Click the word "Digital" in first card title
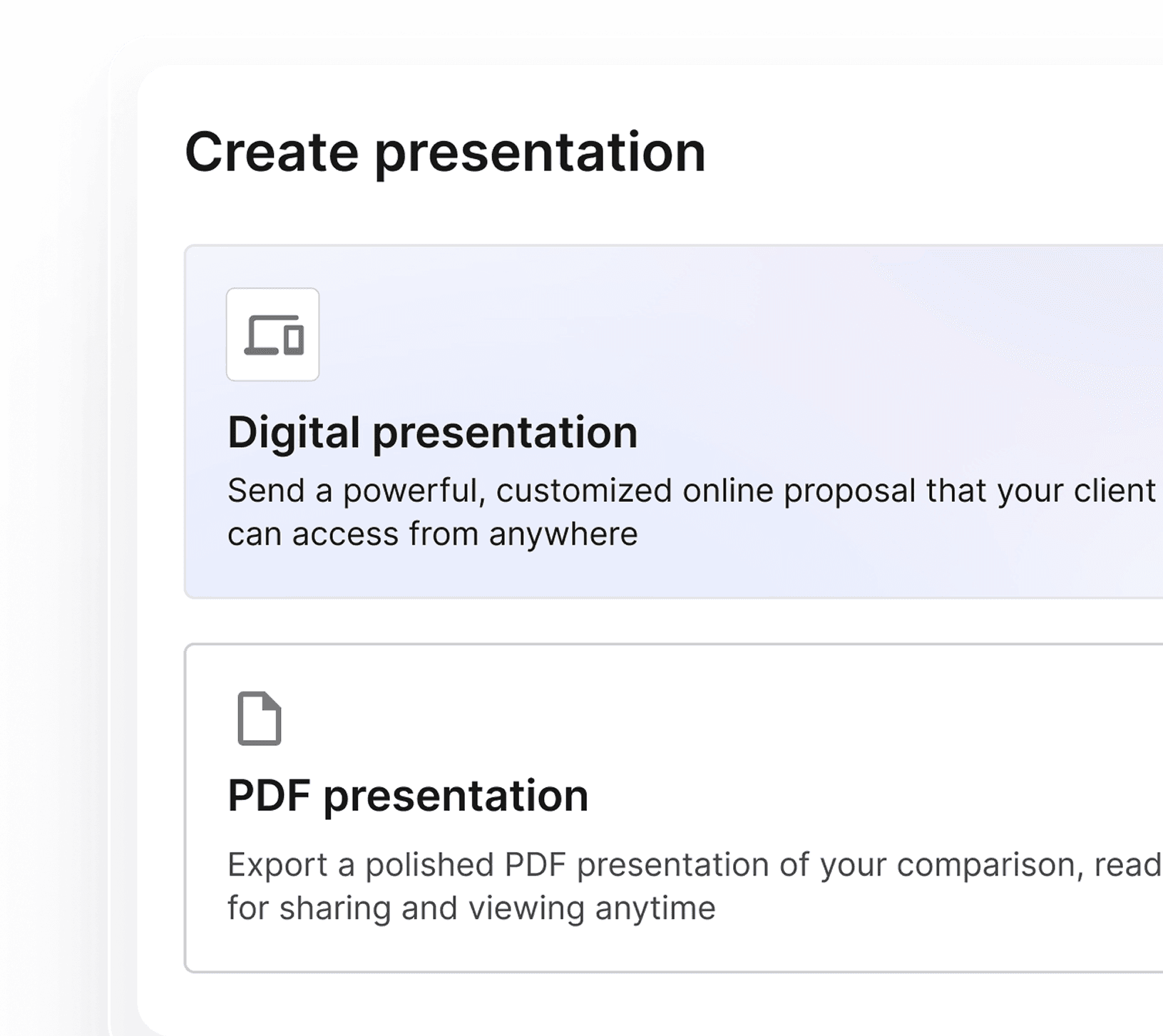This screenshot has width=1163, height=1036. coord(294,433)
